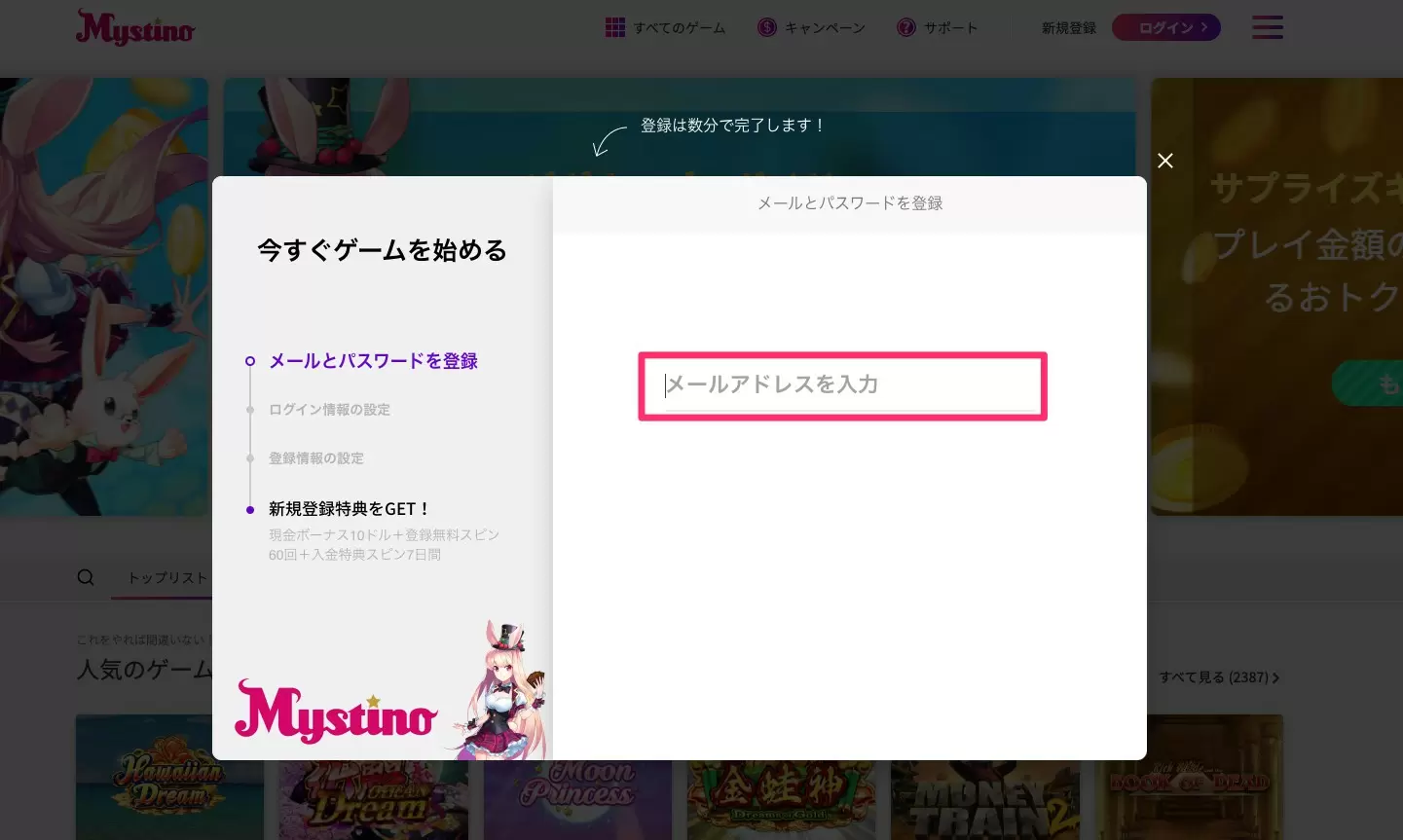Click the すべて見る (2387) link
The height and width of the screenshot is (840, 1403).
pos(1219,677)
